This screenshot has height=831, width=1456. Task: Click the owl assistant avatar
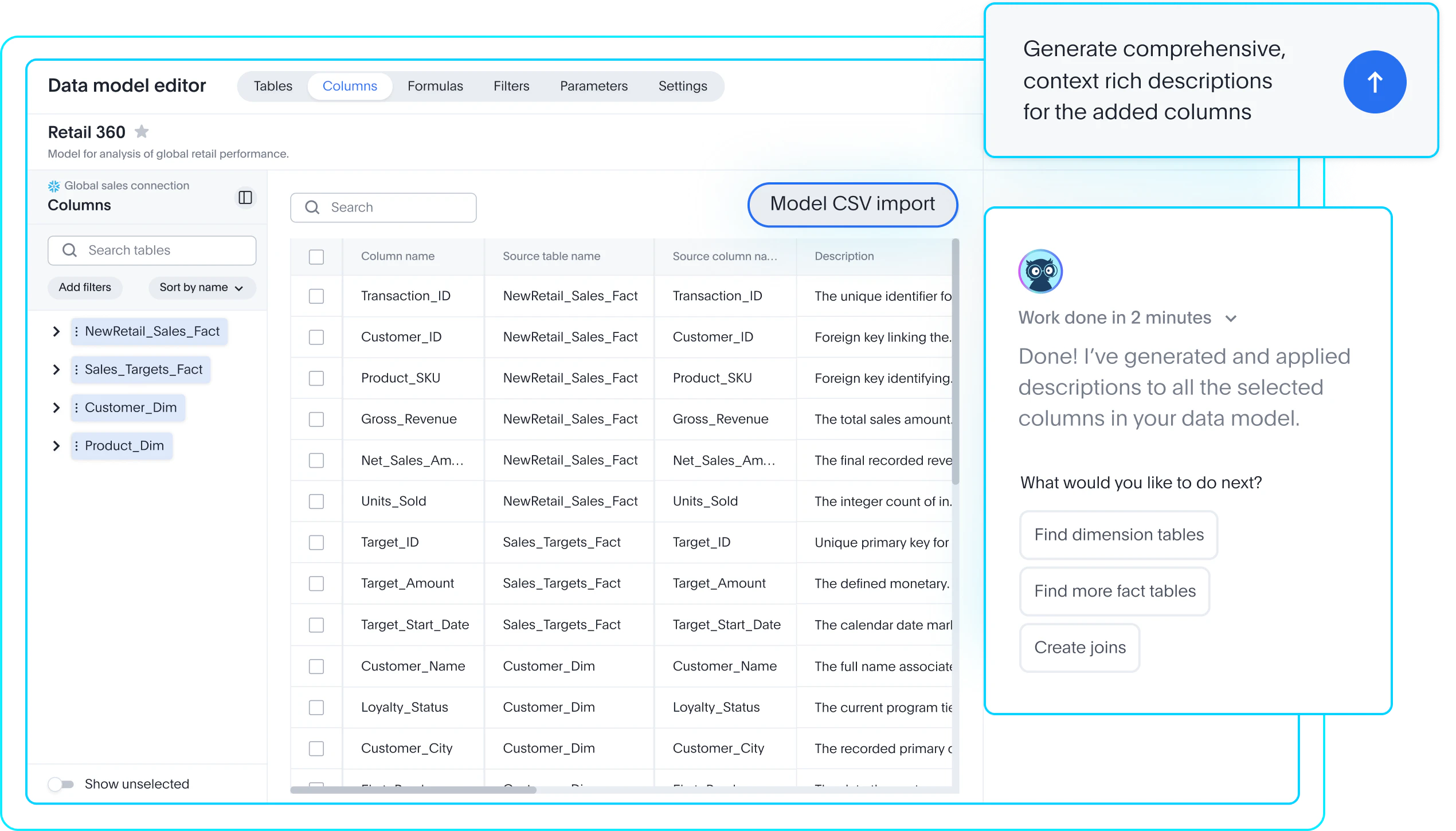click(1040, 271)
